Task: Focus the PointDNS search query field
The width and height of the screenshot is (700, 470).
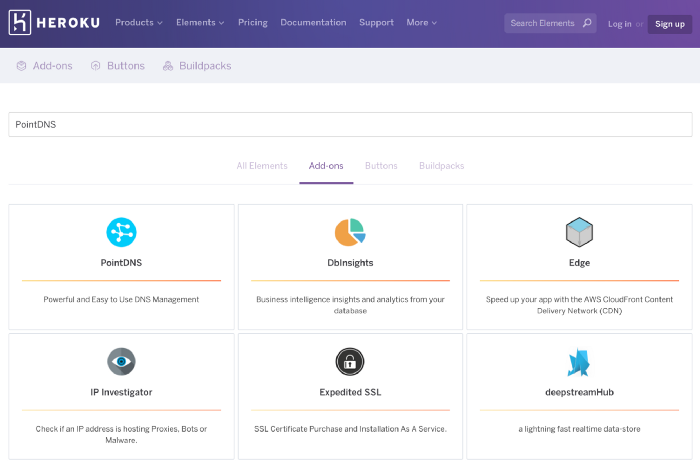Action: click(350, 125)
